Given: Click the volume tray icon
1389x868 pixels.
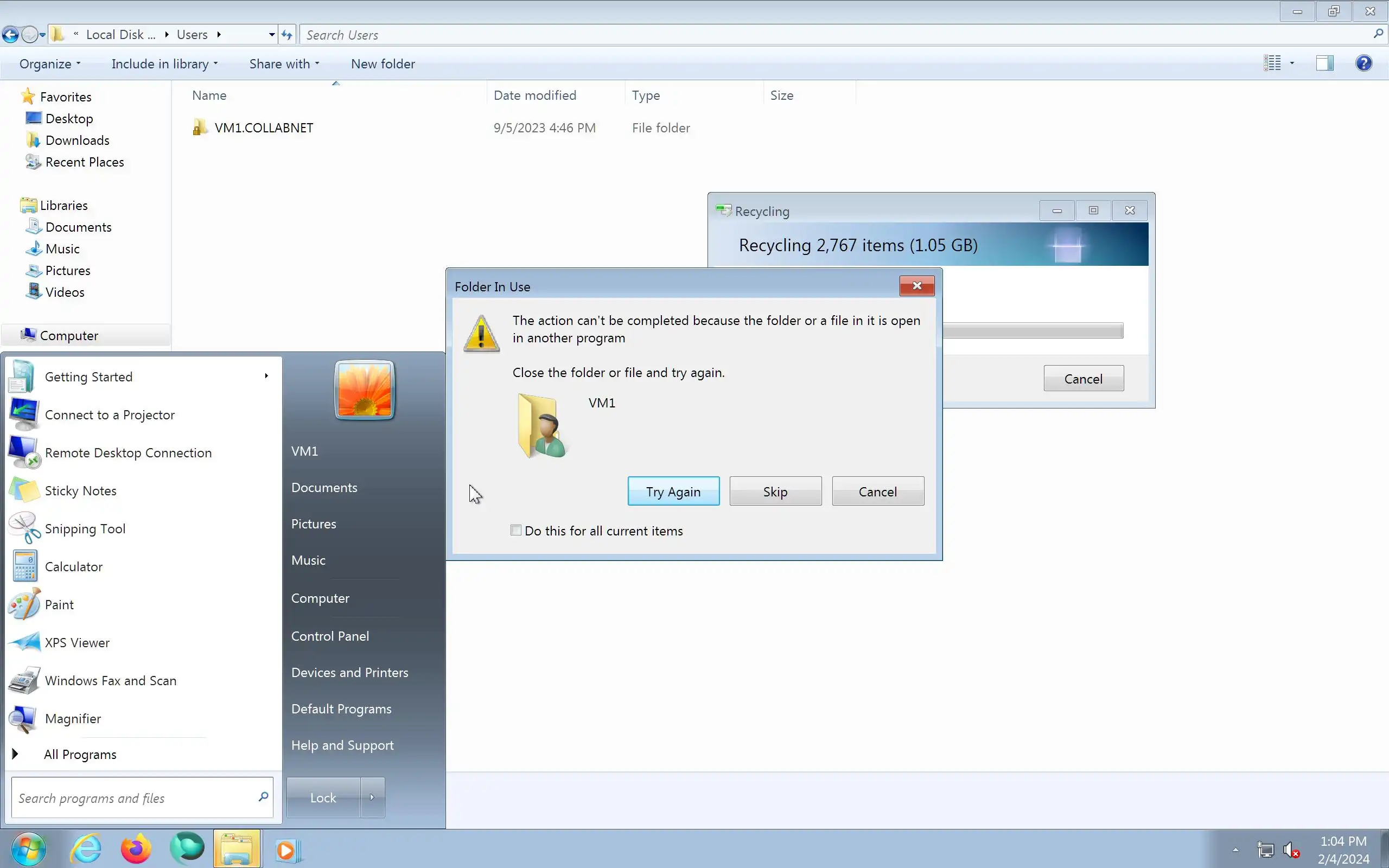Looking at the screenshot, I should [x=1290, y=849].
